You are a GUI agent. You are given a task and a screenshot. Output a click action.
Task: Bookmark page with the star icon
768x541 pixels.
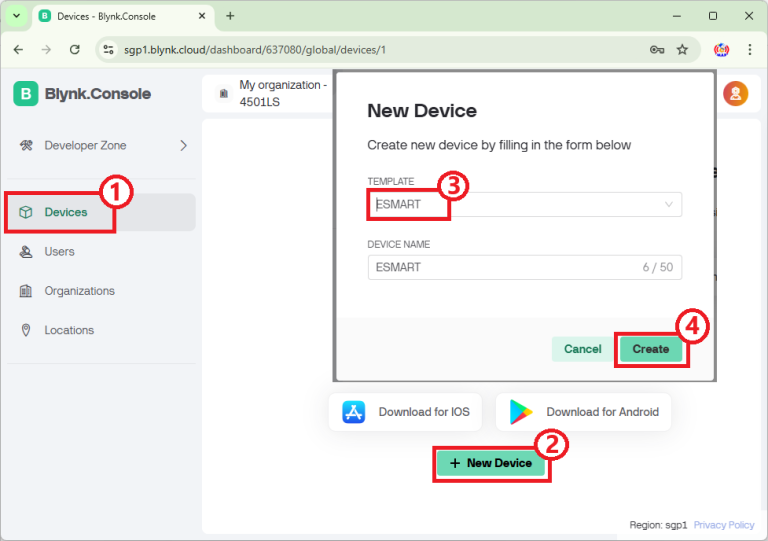point(682,49)
